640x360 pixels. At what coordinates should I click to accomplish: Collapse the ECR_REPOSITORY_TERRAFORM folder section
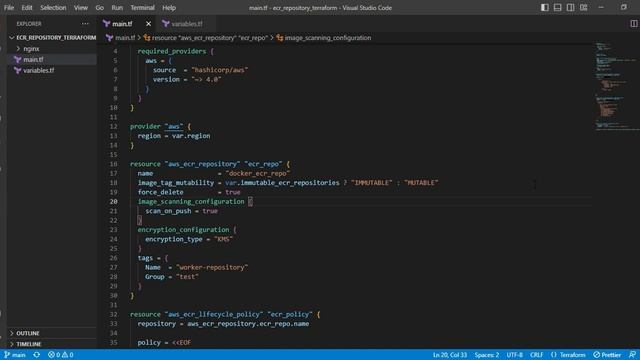click(52, 38)
